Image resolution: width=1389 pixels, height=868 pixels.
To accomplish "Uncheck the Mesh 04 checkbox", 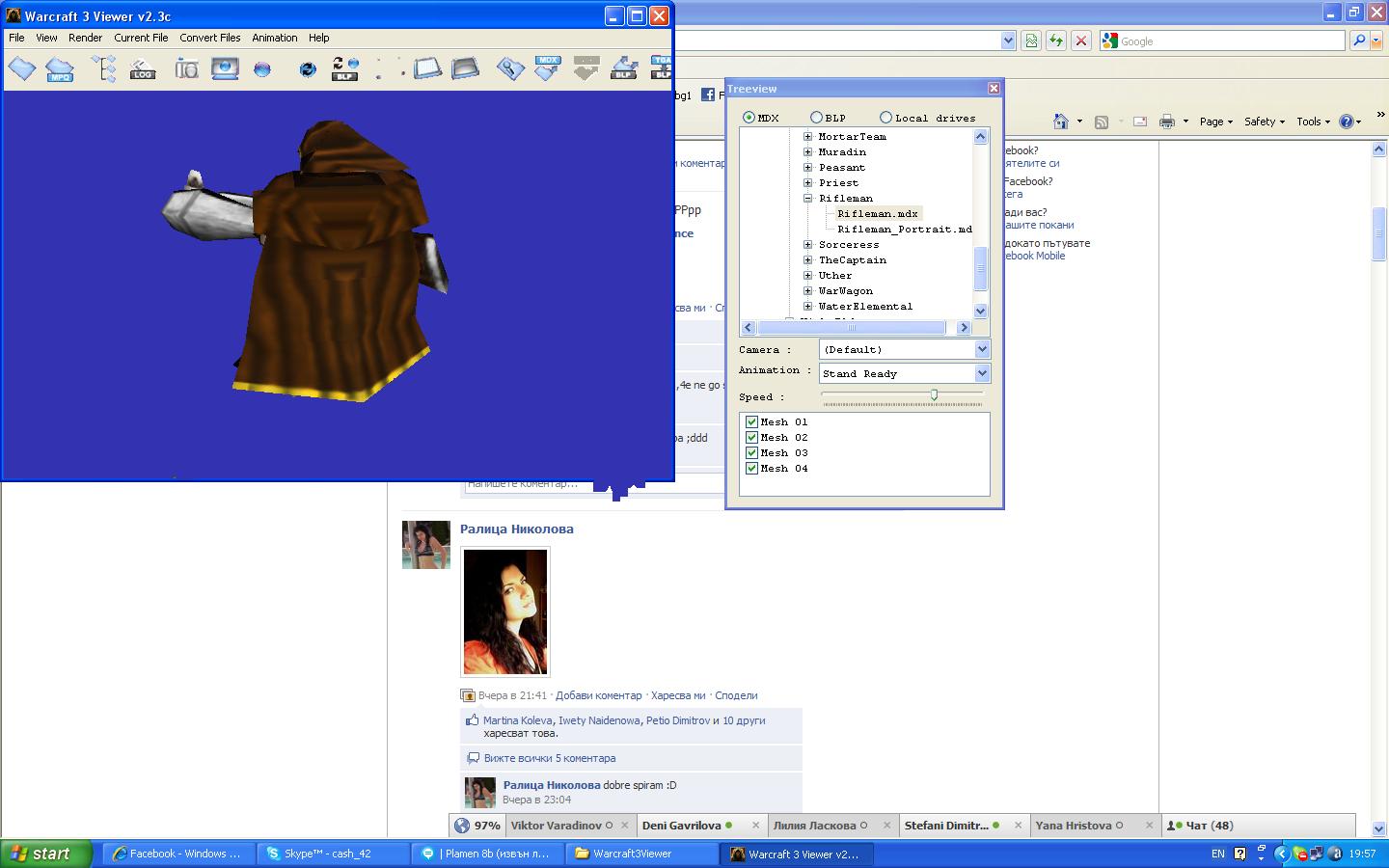I will tap(752, 468).
